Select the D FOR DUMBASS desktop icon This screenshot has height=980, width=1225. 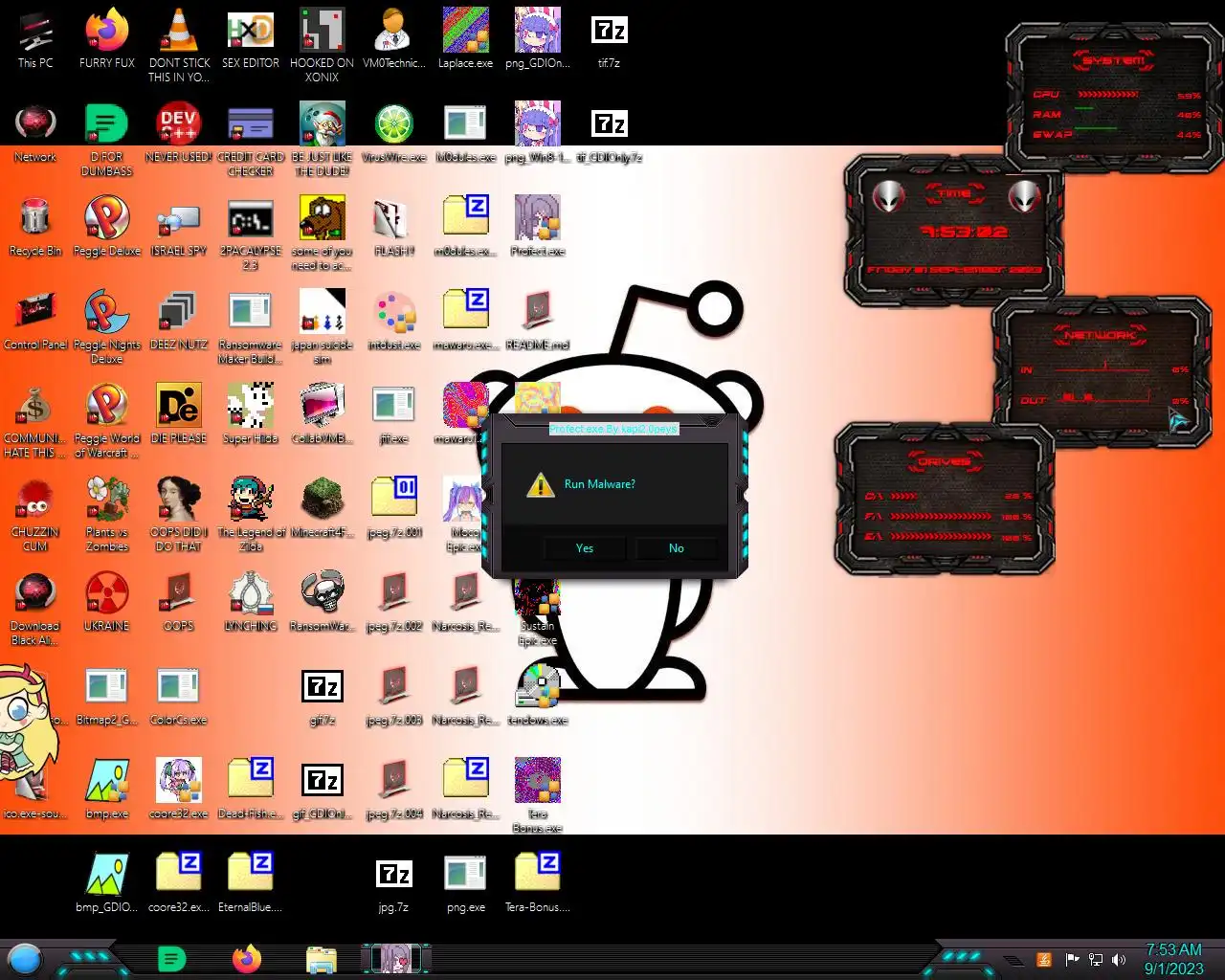pyautogui.click(x=107, y=140)
